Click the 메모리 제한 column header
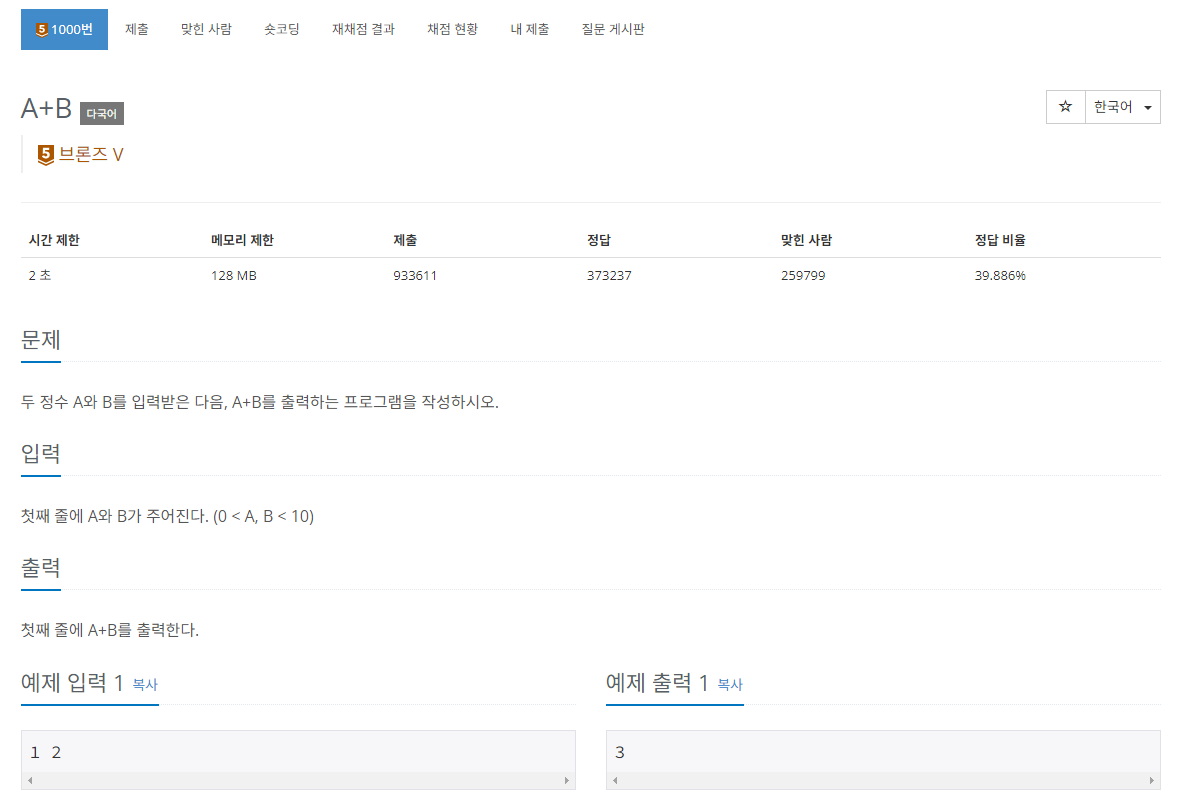 pos(242,240)
